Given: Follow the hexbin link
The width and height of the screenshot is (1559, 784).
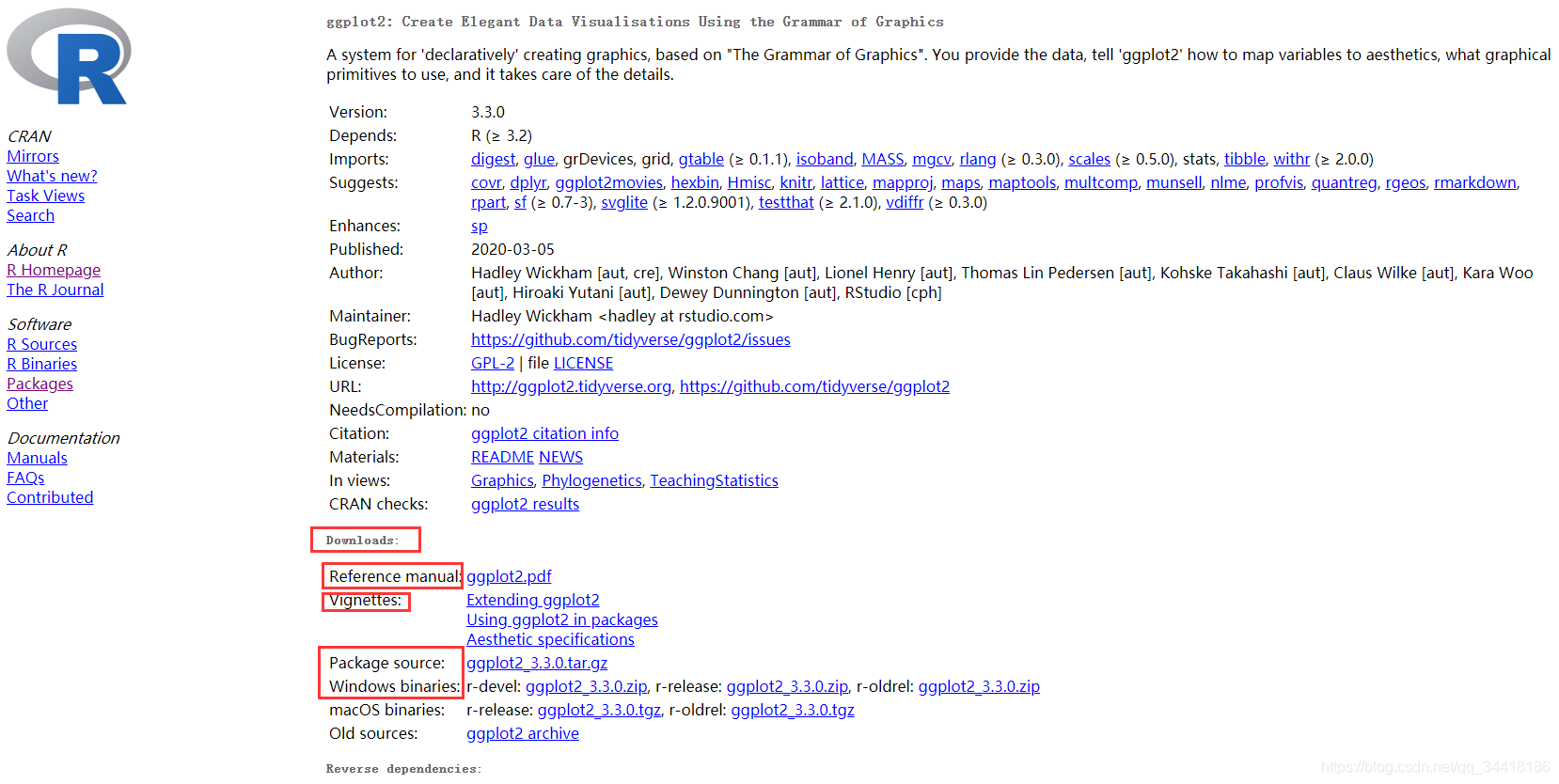Looking at the screenshot, I should pos(695,182).
